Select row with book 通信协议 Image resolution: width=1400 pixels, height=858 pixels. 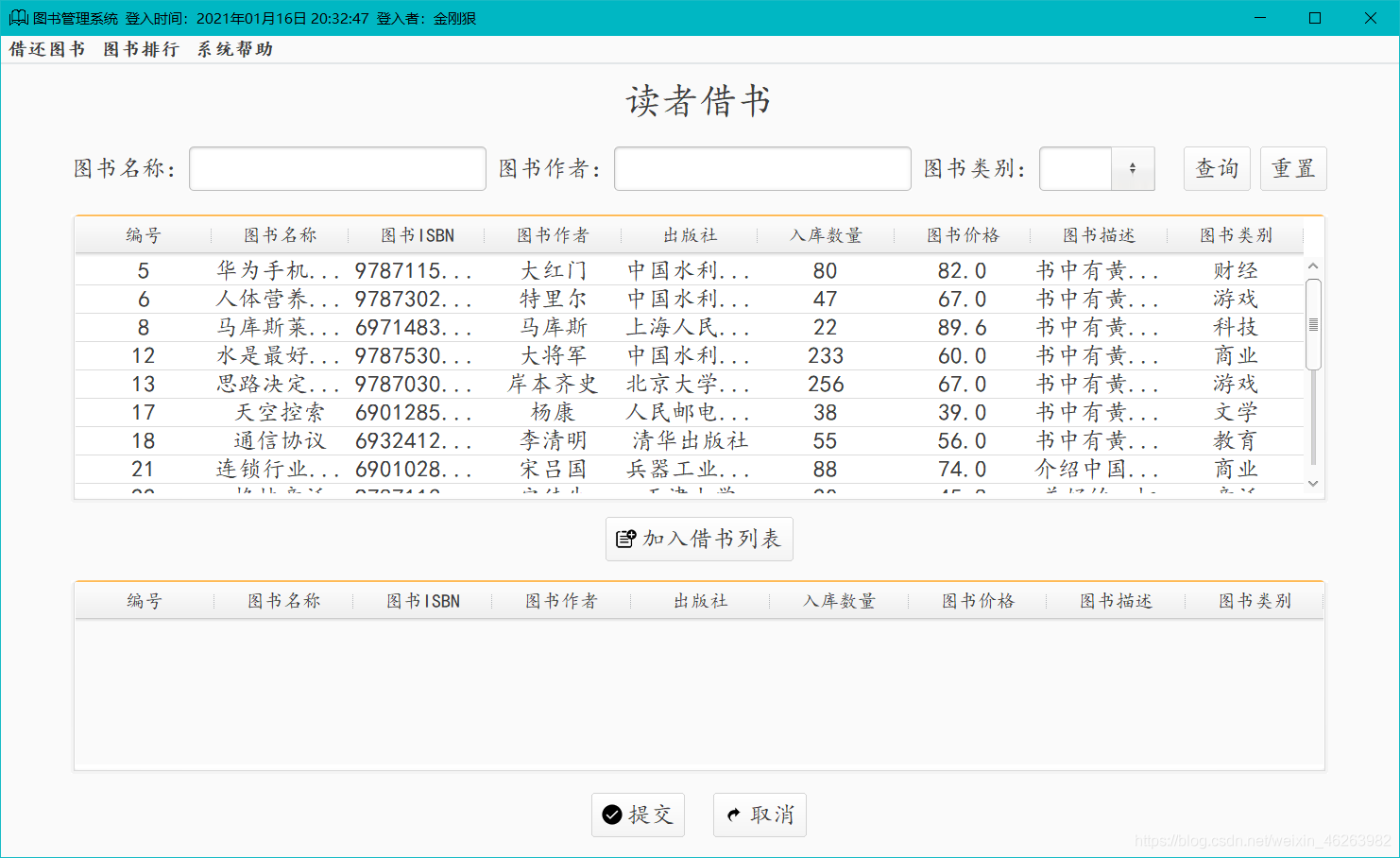point(690,440)
